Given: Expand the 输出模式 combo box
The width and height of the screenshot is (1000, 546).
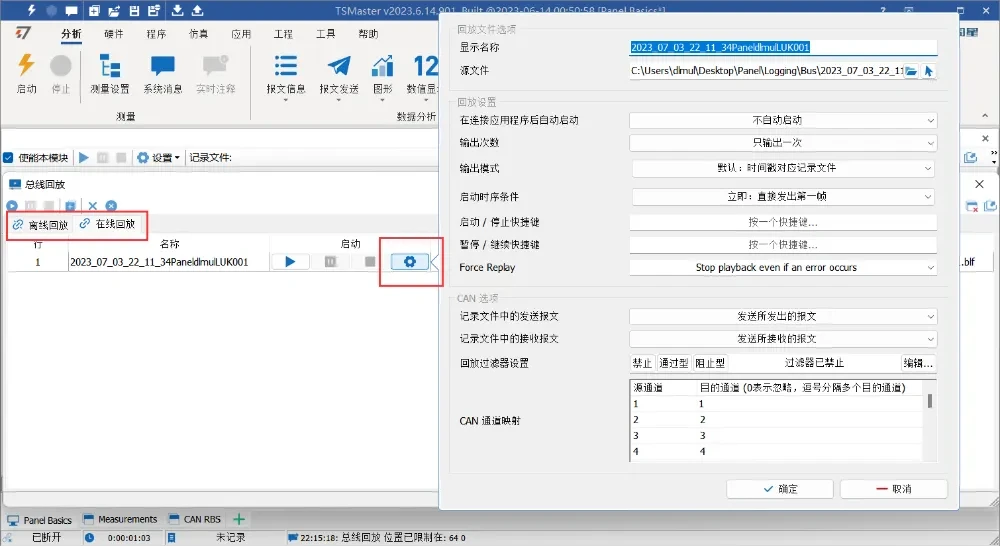Looking at the screenshot, I should coord(782,168).
